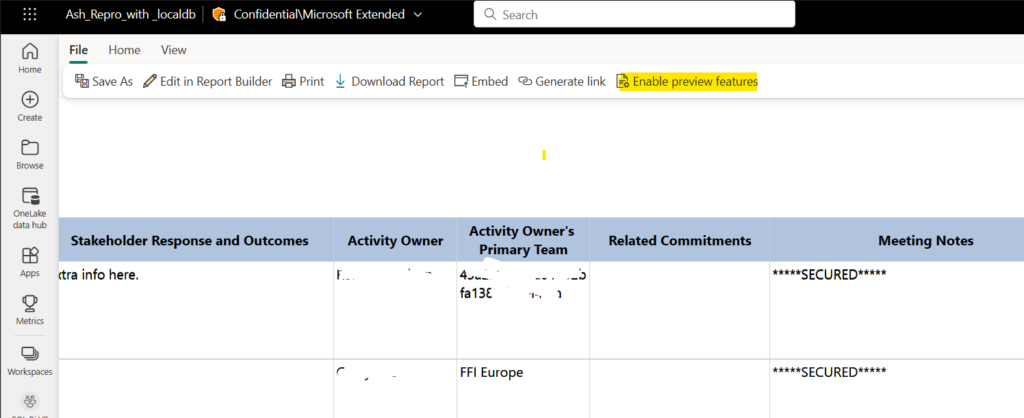
Task: Click Download Report
Action: point(389,81)
